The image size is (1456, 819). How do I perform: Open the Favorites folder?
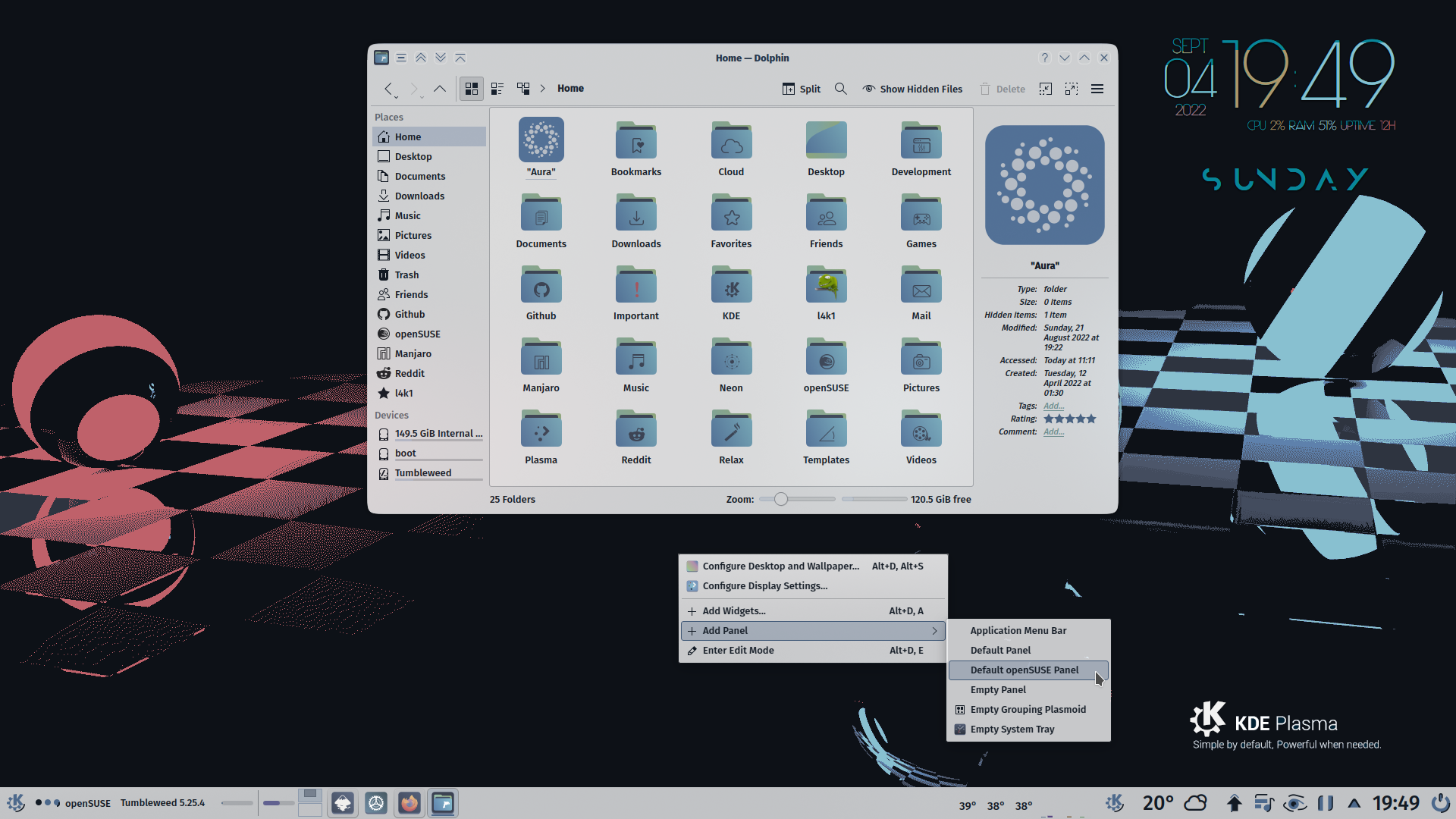coord(731,221)
